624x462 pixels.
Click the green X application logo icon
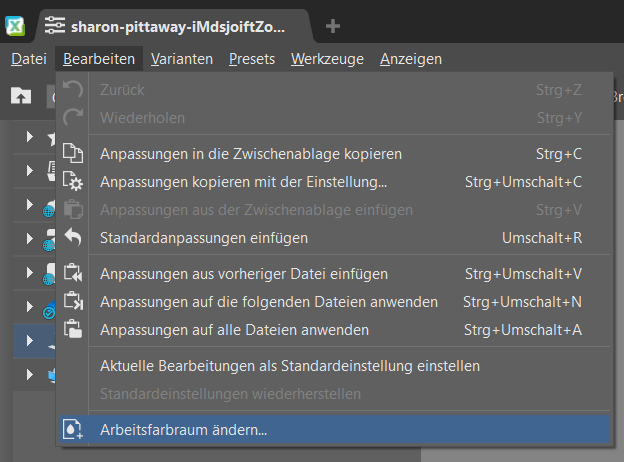click(15, 26)
